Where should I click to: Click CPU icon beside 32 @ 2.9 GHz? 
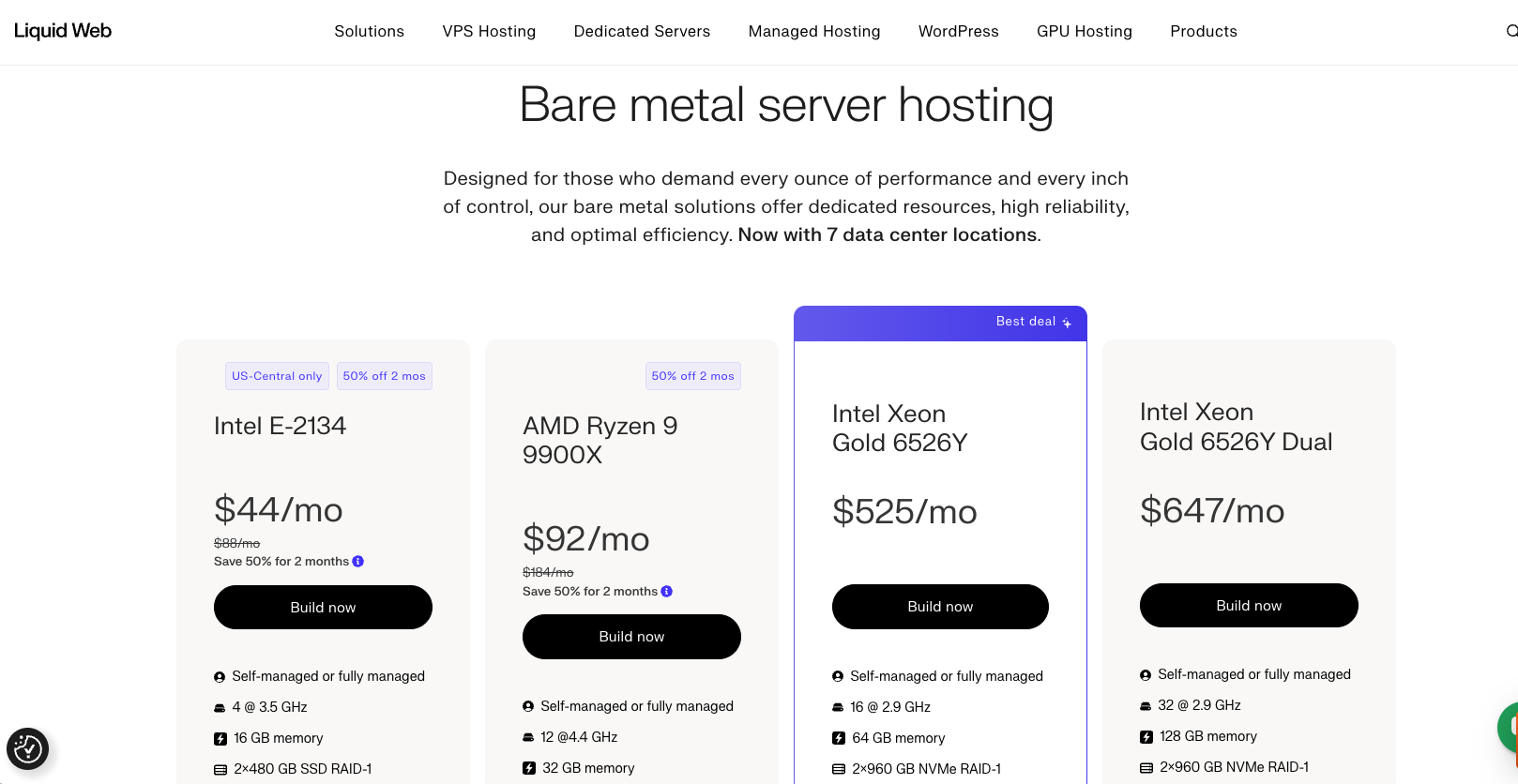[1146, 705]
